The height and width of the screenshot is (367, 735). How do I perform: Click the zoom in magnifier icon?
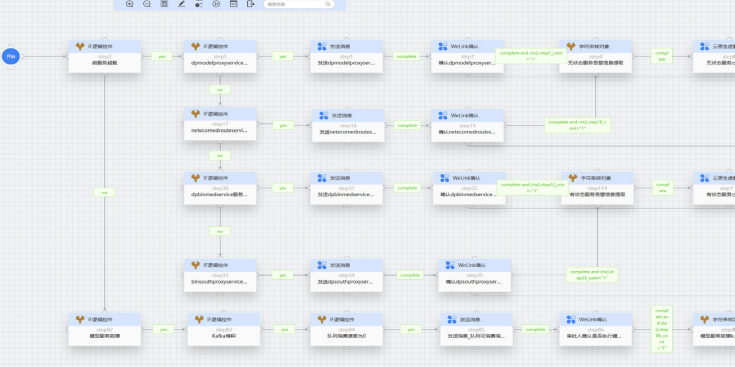click(130, 4)
